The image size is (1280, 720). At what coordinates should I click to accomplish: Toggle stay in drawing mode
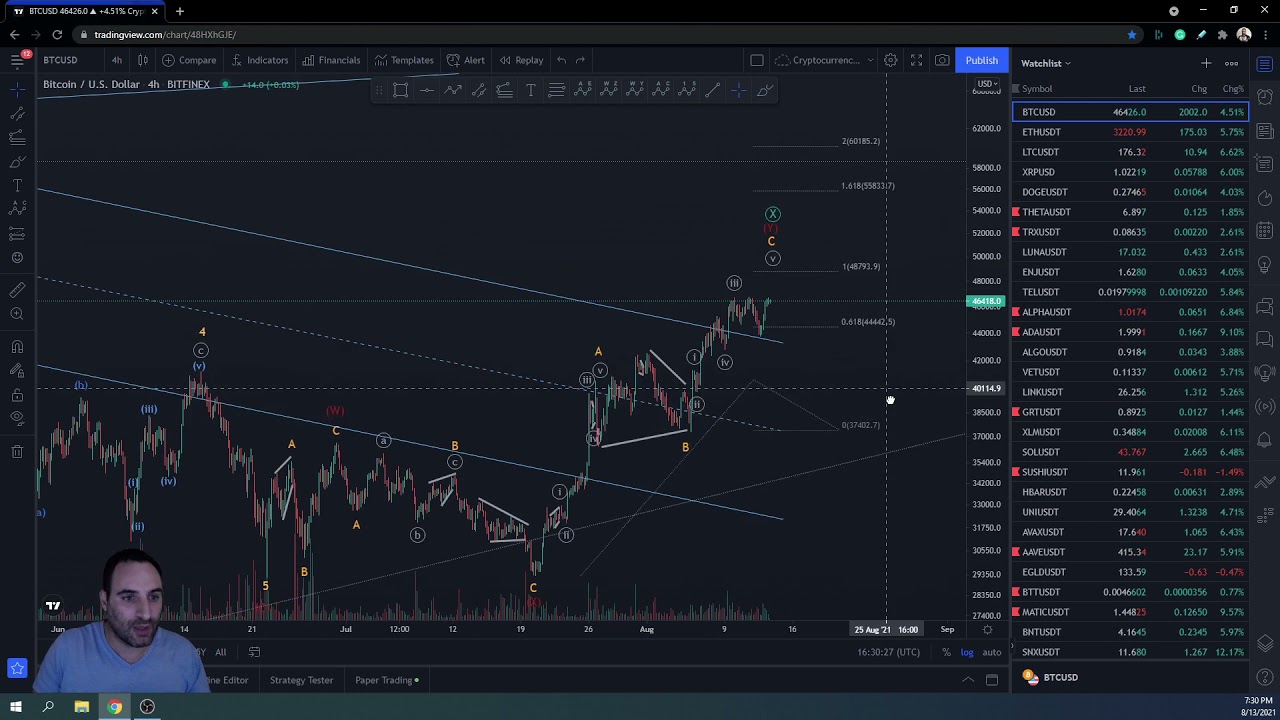click(17, 371)
